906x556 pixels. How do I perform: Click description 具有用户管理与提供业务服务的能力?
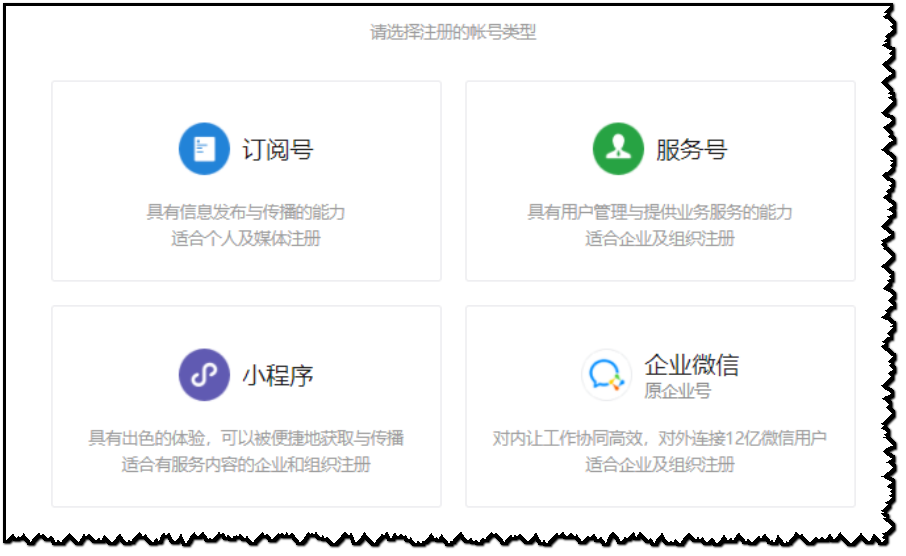coord(659,212)
